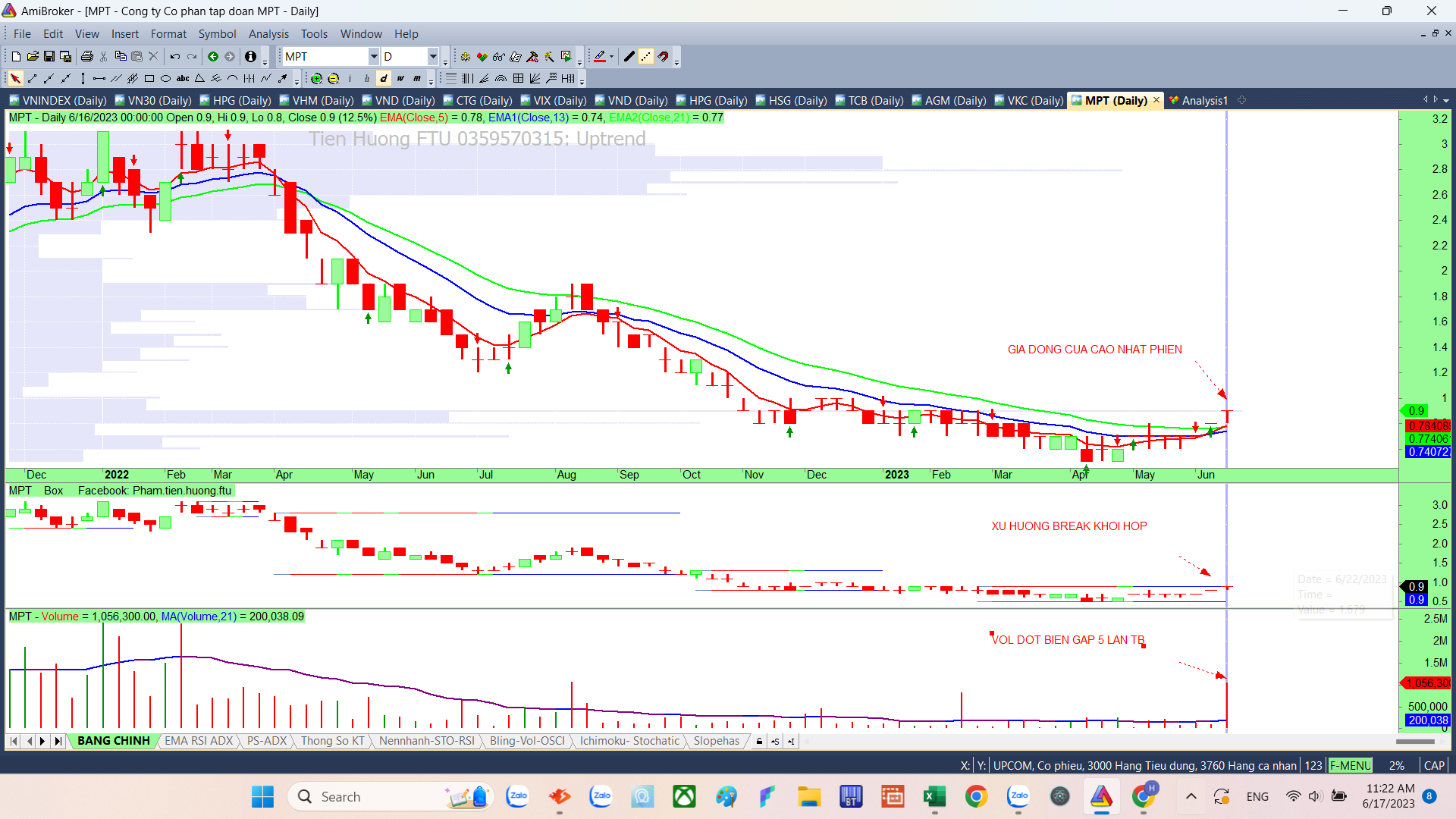This screenshot has width=1456, height=819.
Task: Click the zoom in magnifier icon
Action: [317, 79]
